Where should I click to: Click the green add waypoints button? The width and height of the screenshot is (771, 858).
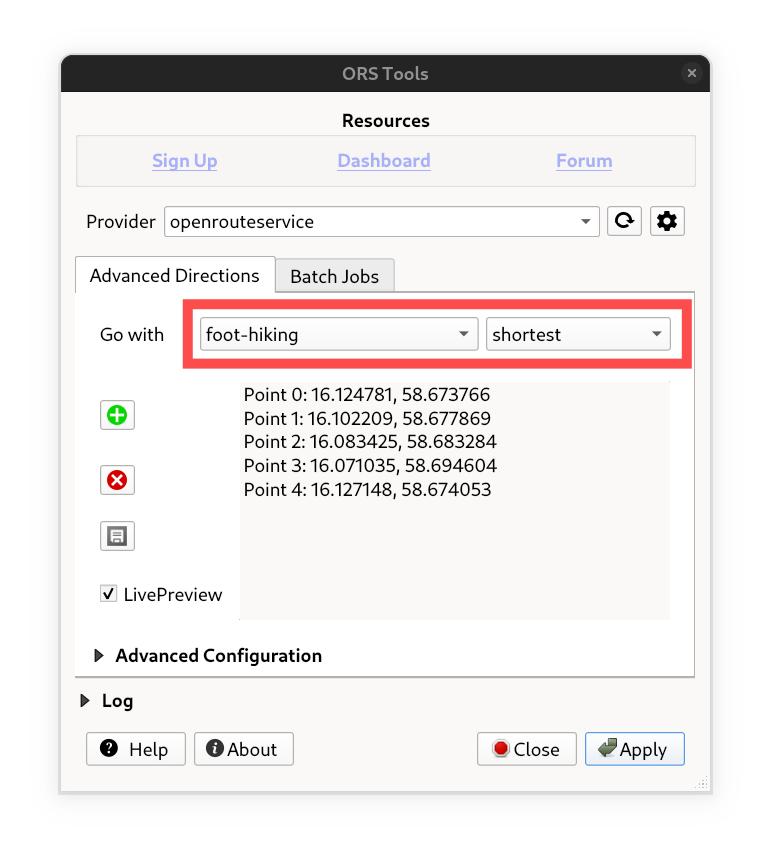pyautogui.click(x=117, y=415)
